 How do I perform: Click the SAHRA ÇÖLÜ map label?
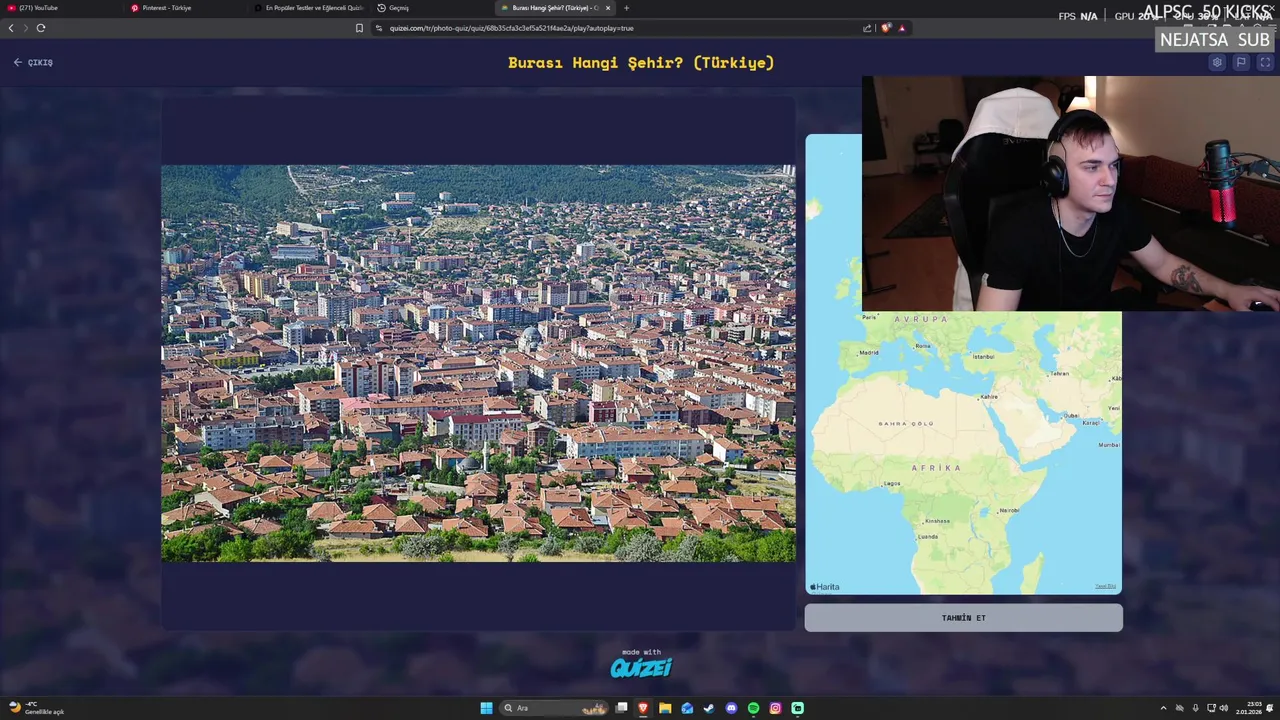(906, 424)
